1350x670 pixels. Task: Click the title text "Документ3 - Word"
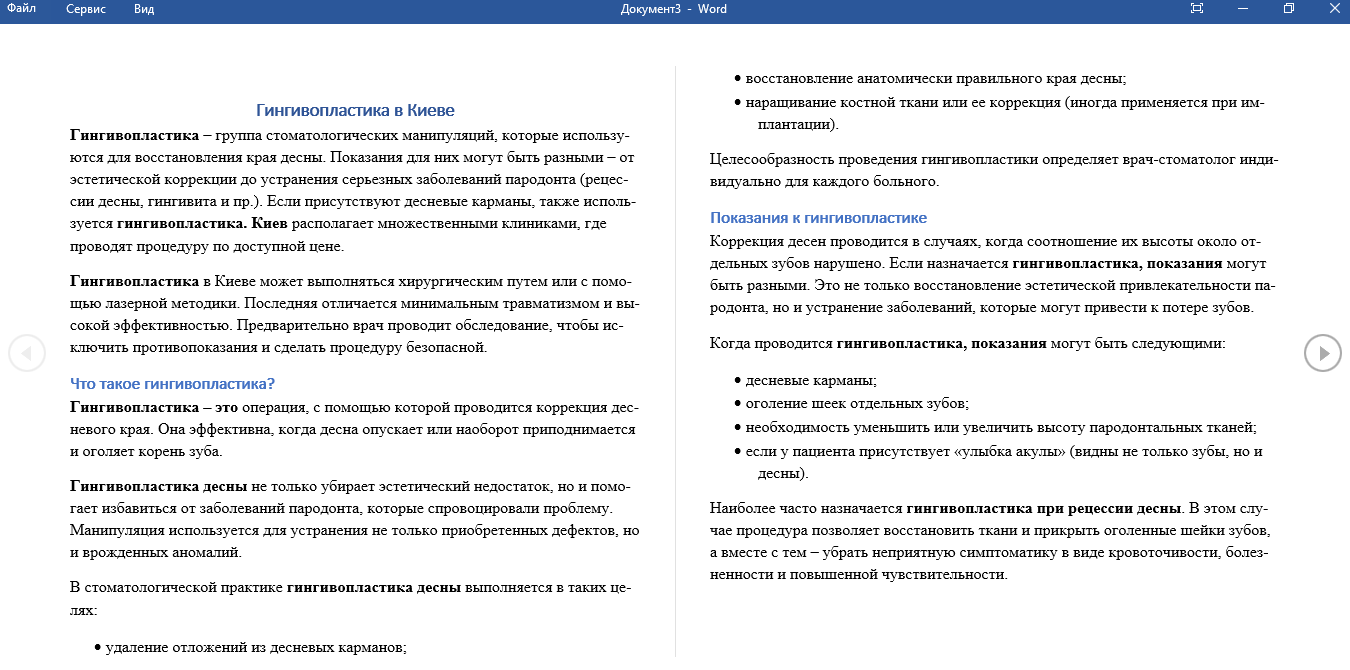(674, 9)
